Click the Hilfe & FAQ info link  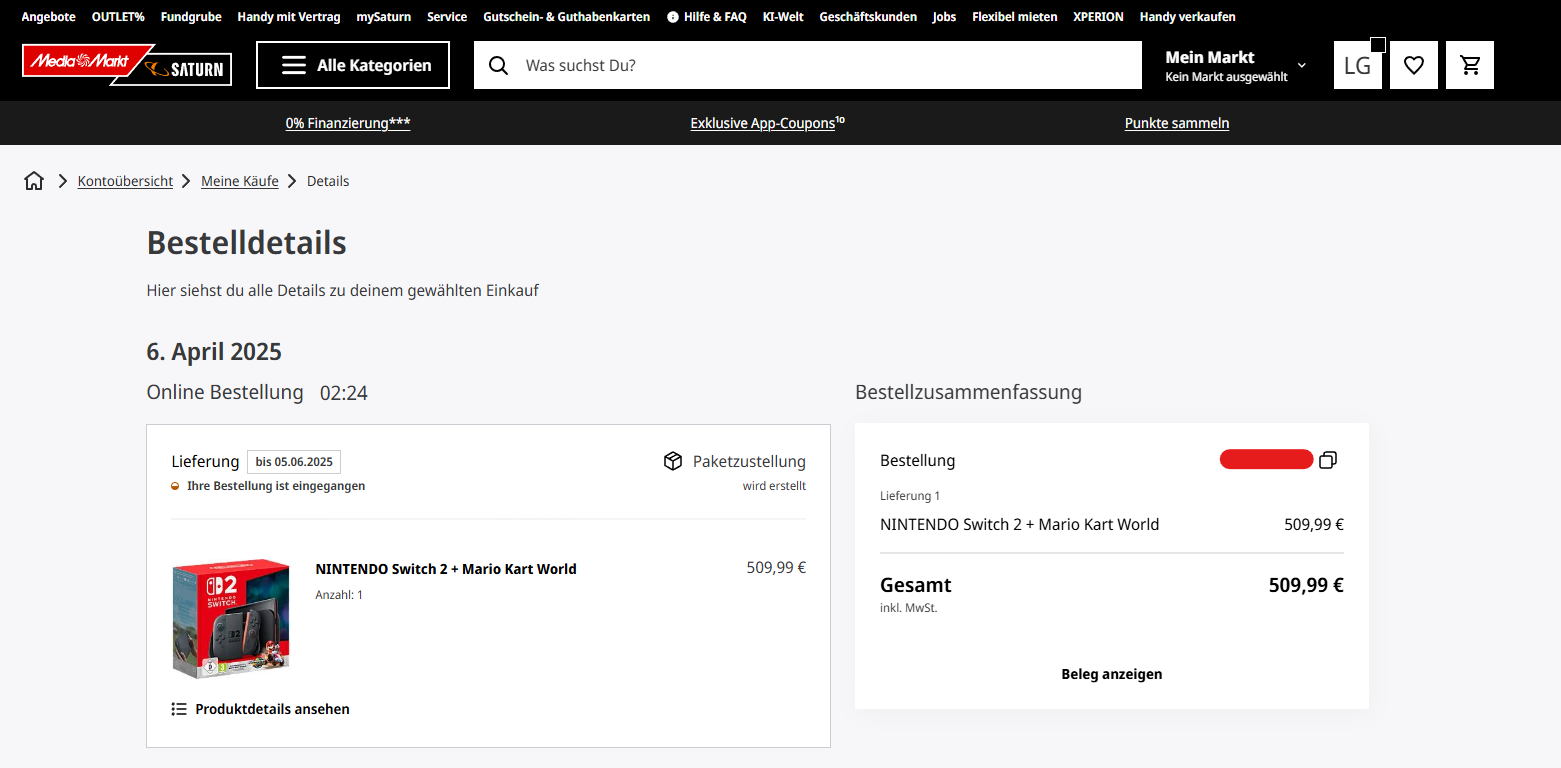tap(706, 17)
